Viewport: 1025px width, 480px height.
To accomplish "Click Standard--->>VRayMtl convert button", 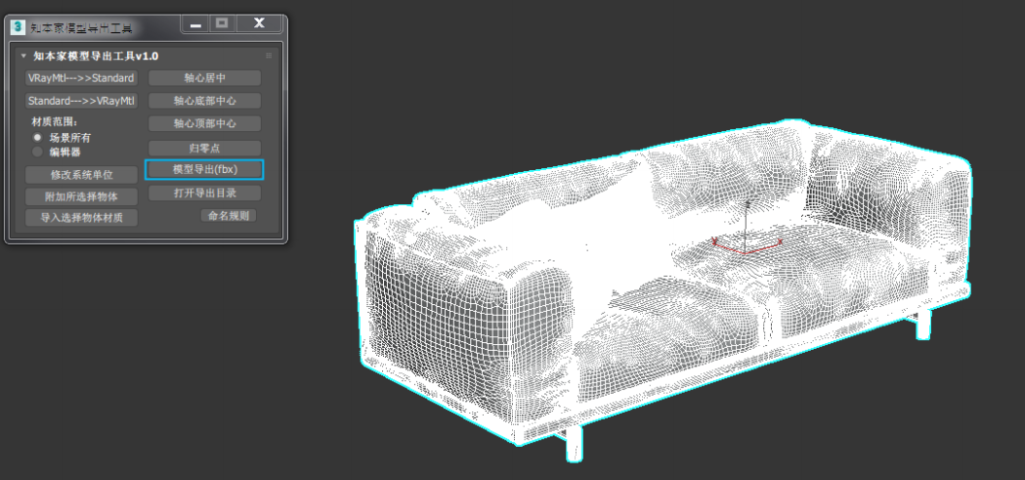I will tap(81, 101).
